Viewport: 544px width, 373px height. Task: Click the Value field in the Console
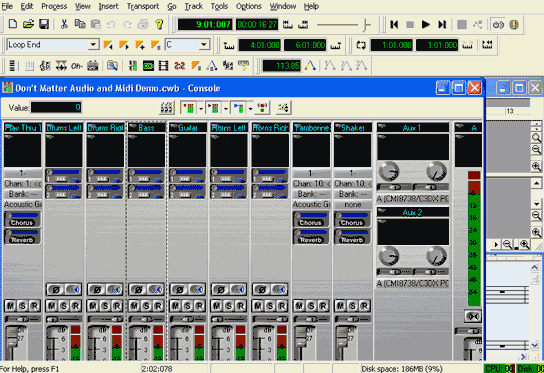tap(56, 108)
